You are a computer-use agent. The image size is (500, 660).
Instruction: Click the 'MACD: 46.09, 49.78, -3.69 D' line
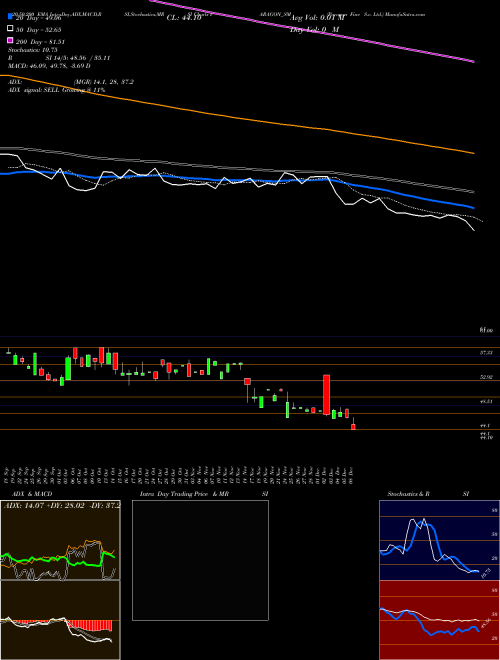click(49, 66)
